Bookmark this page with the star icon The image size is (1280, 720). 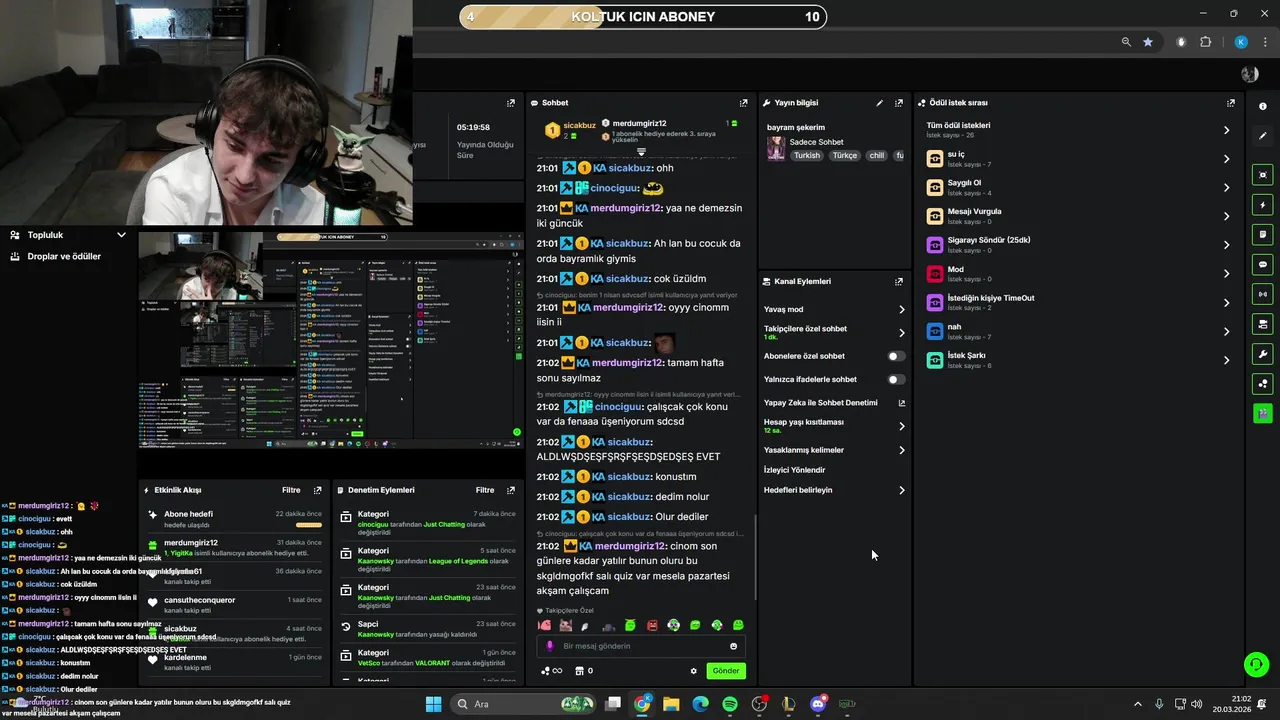tap(1148, 42)
